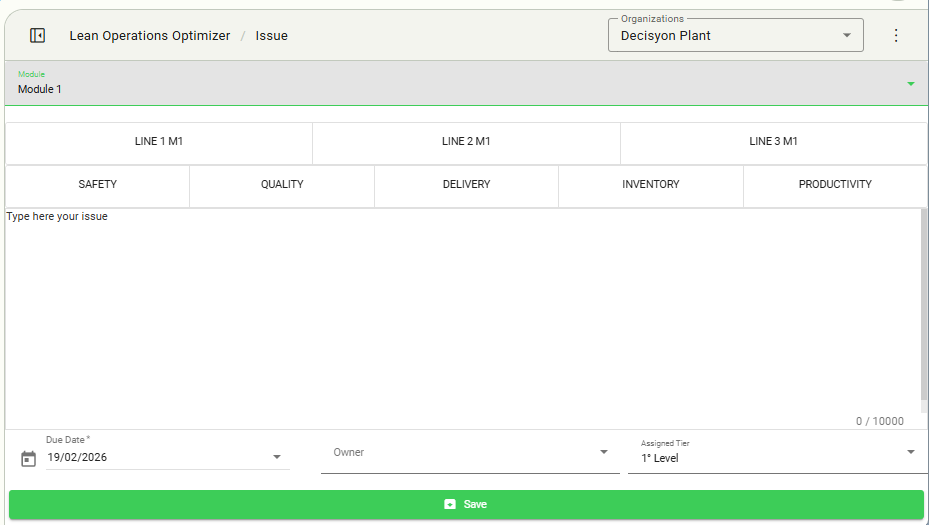
Task: Select the LINE 3 M1 toggle
Action: tap(773, 142)
